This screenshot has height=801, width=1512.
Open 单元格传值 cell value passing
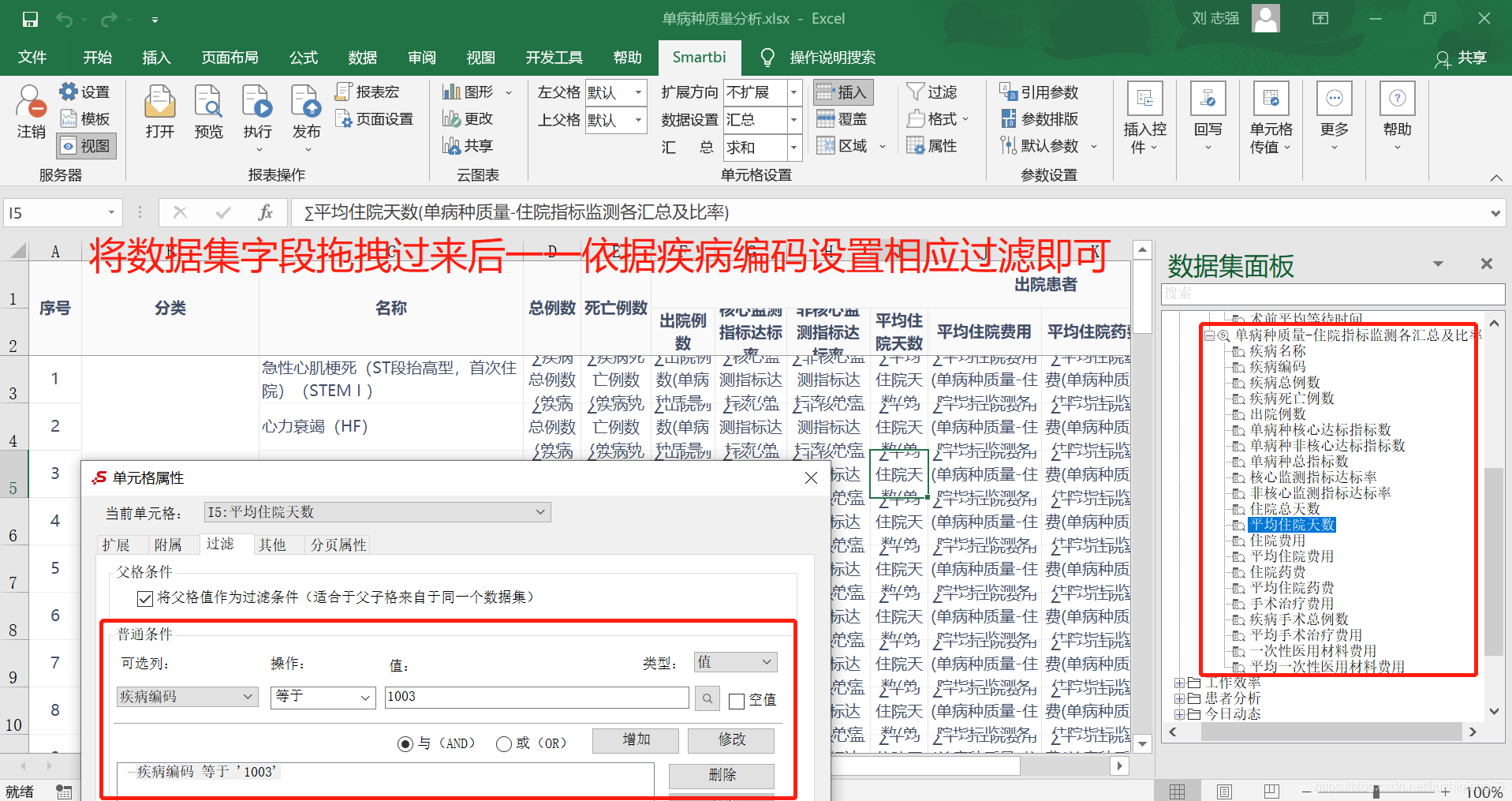[1271, 118]
